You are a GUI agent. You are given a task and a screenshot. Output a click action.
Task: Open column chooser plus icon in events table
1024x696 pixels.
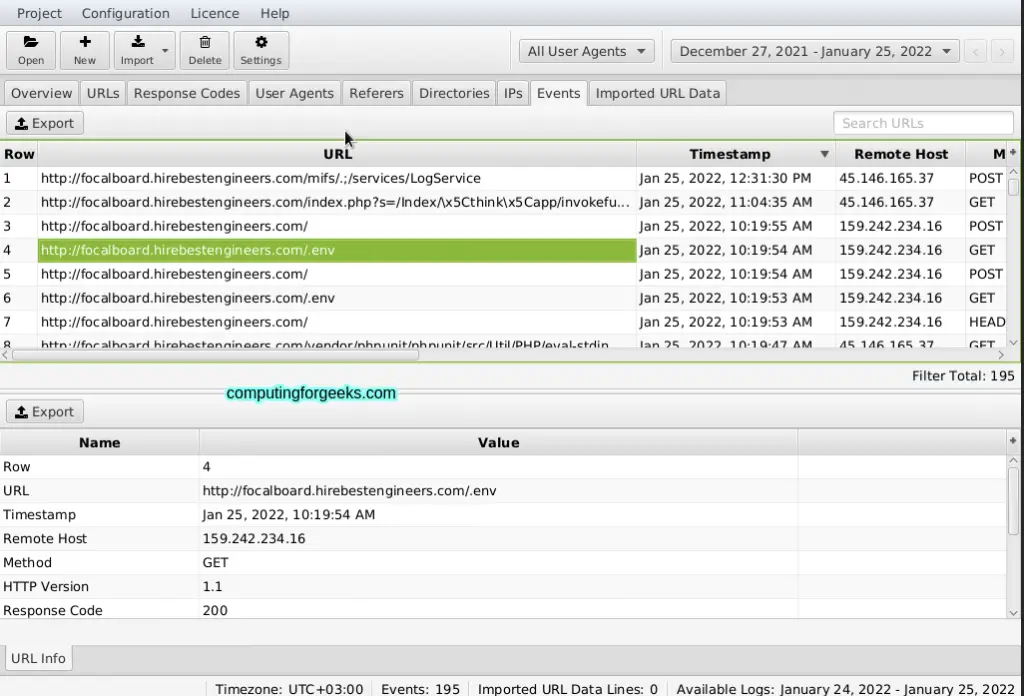pyautogui.click(x=1013, y=152)
